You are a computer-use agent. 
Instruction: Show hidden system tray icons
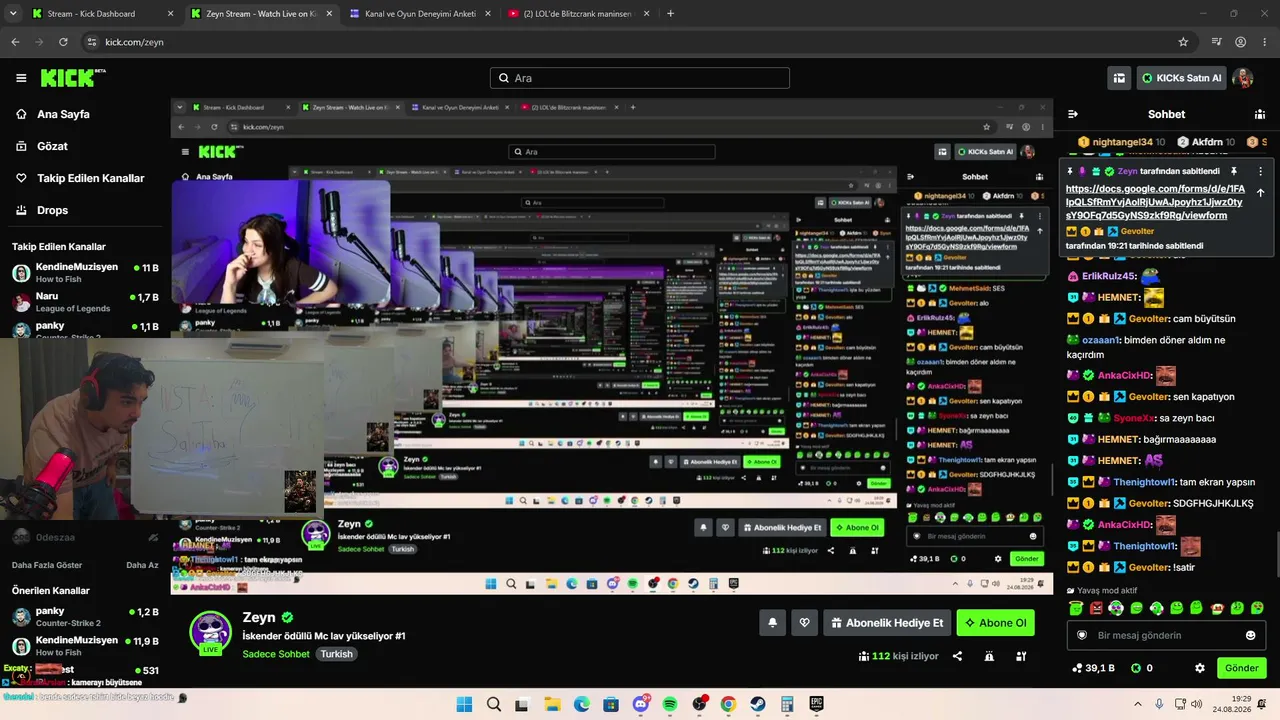1137,704
